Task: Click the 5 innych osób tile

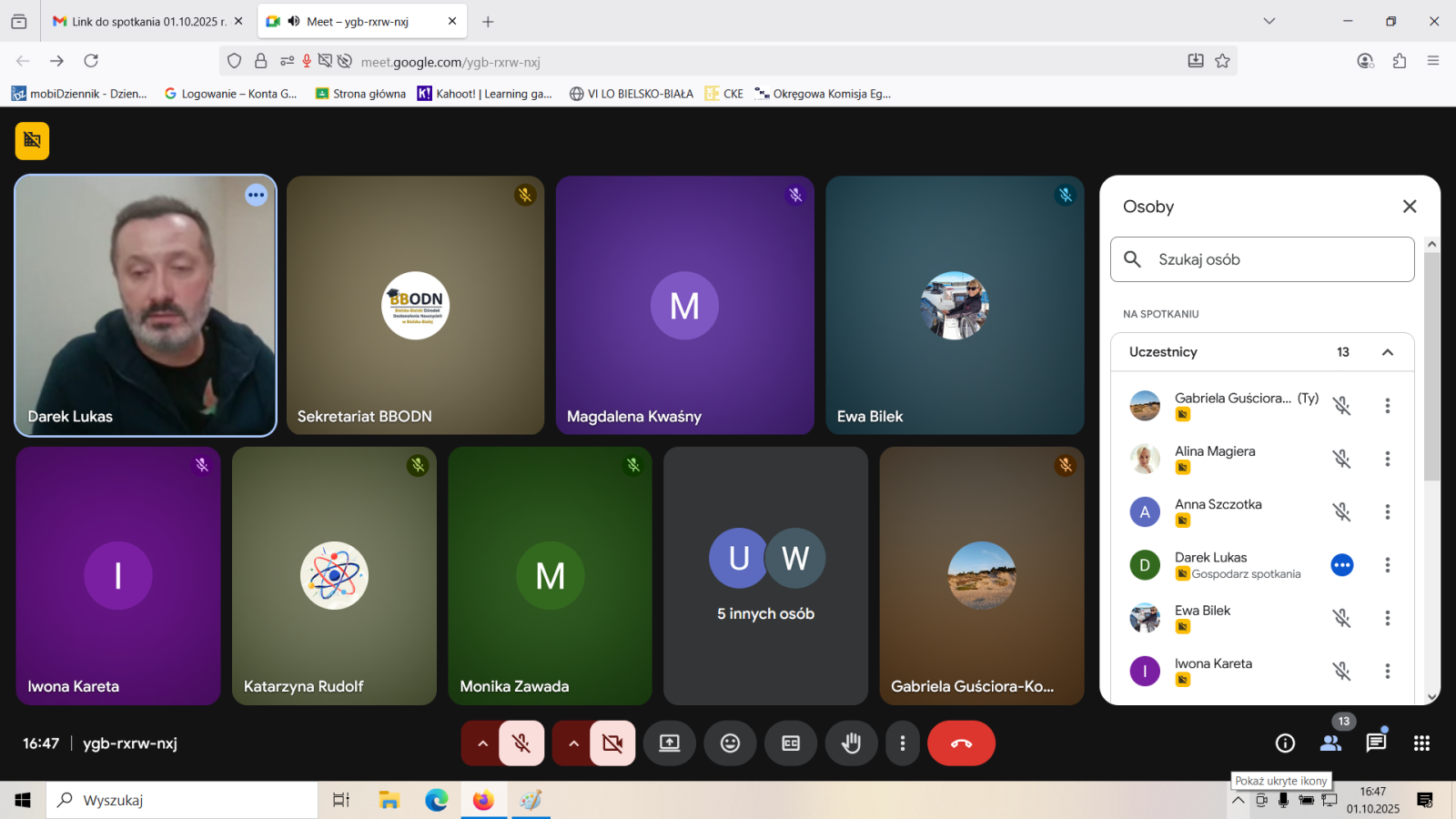Action: click(x=765, y=575)
